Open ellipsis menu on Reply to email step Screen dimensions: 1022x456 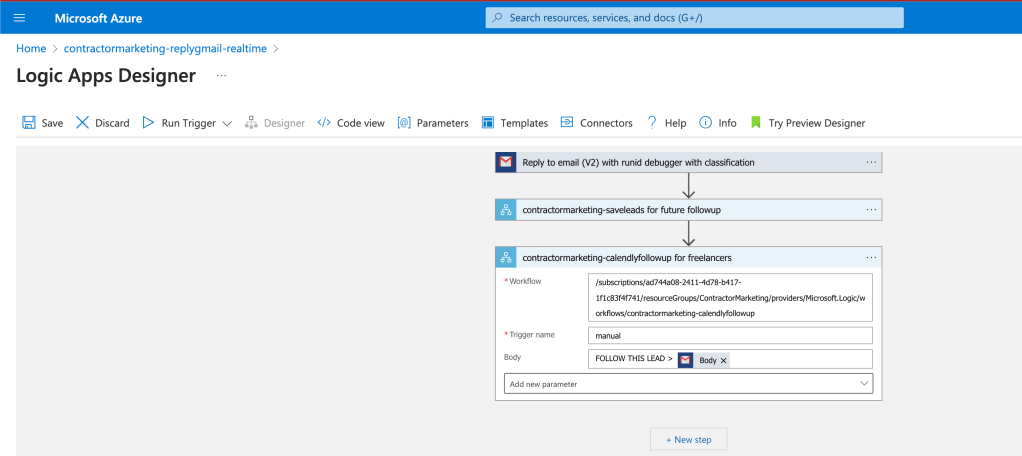point(871,162)
